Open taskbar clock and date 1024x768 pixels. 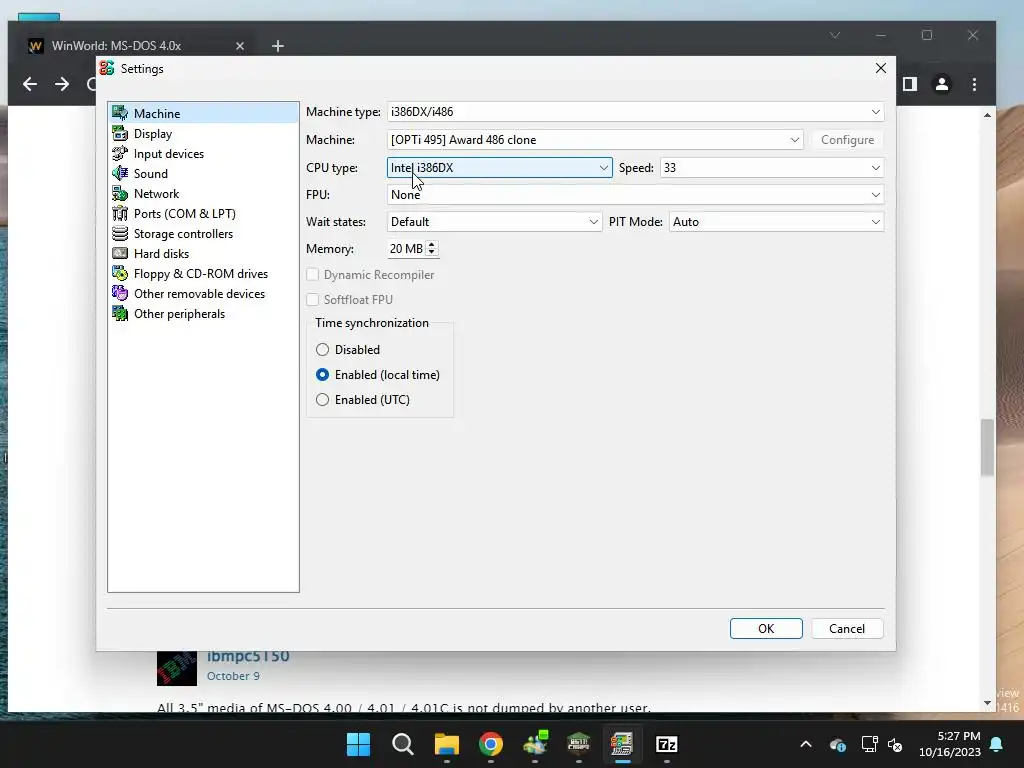click(950, 744)
